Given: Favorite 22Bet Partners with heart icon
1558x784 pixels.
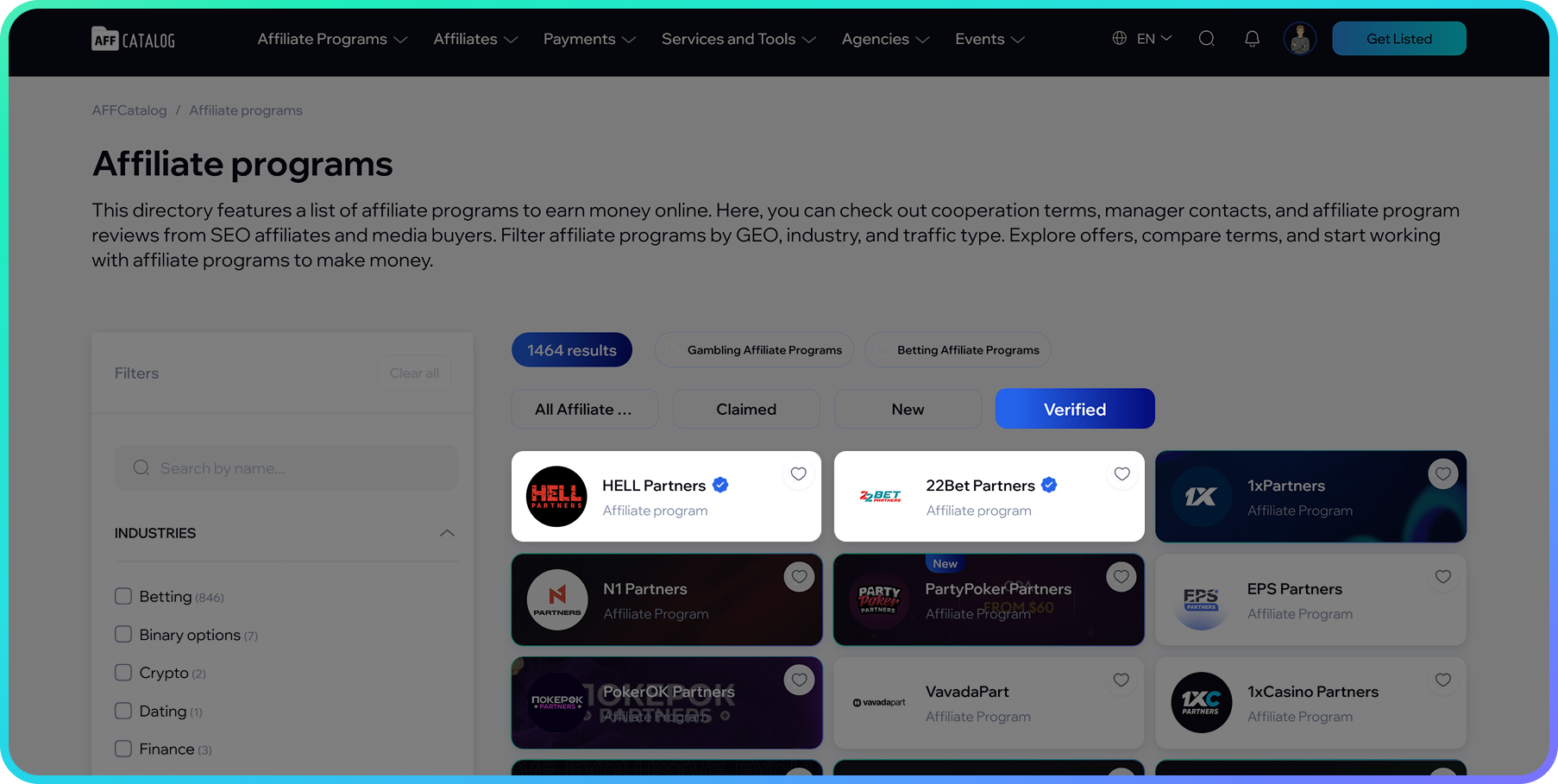Looking at the screenshot, I should (1121, 474).
